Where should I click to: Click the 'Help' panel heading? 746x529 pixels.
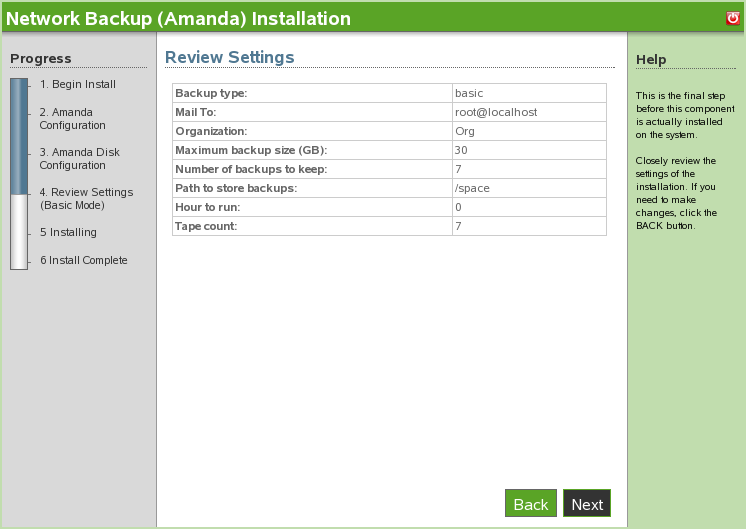651,59
